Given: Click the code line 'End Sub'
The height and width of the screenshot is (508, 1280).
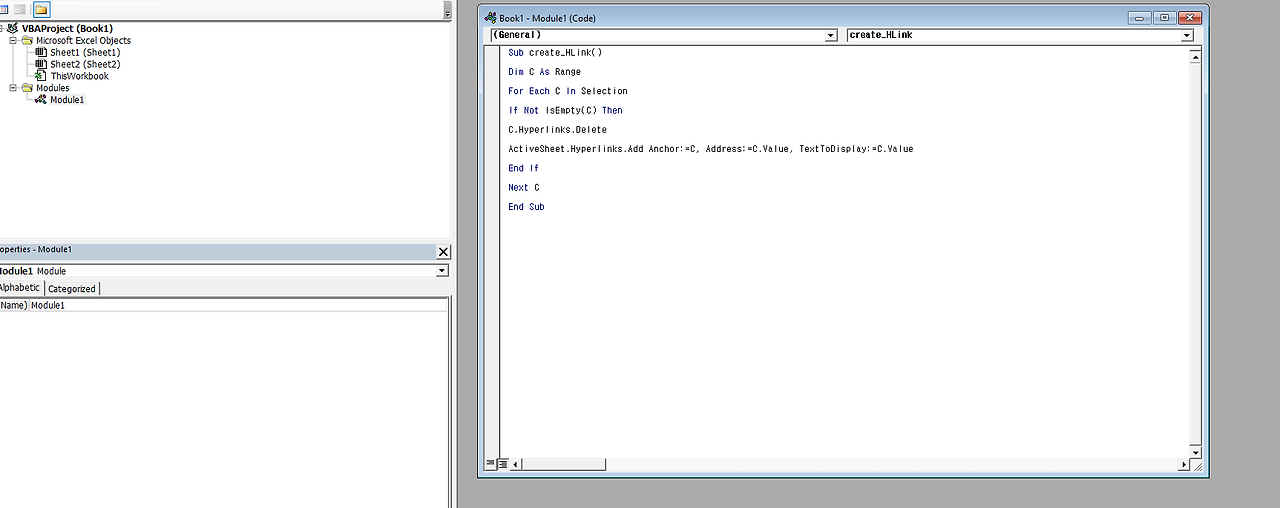Looking at the screenshot, I should (x=526, y=207).
